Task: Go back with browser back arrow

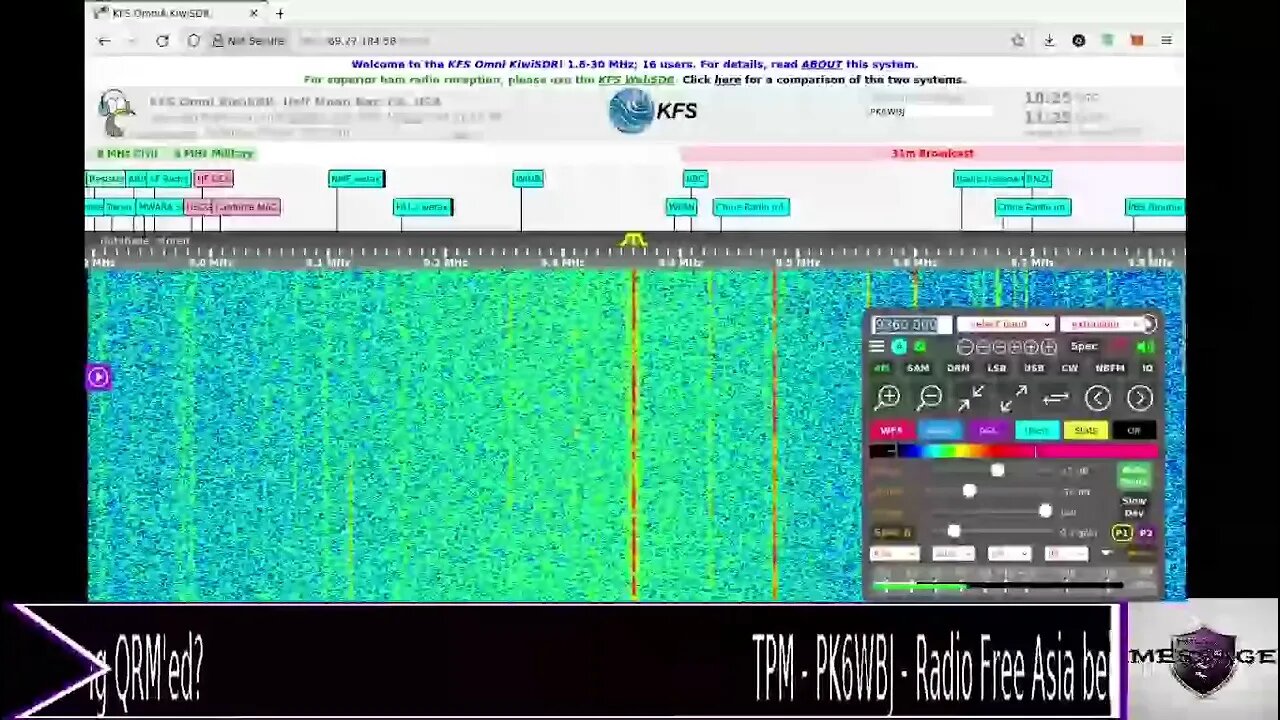Action: click(x=104, y=41)
